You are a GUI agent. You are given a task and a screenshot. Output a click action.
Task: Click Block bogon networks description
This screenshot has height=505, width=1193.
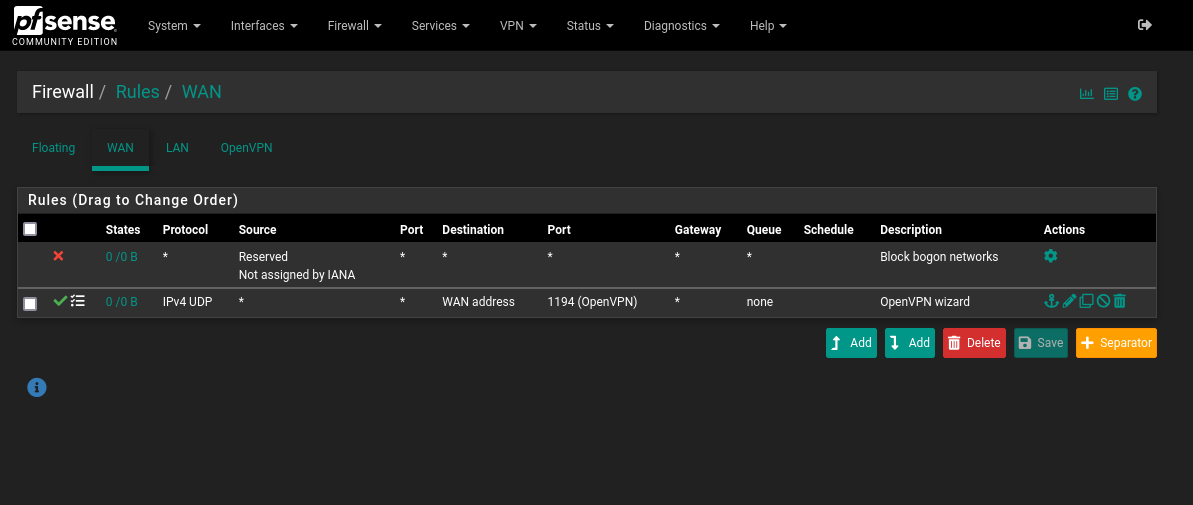[x=939, y=257]
